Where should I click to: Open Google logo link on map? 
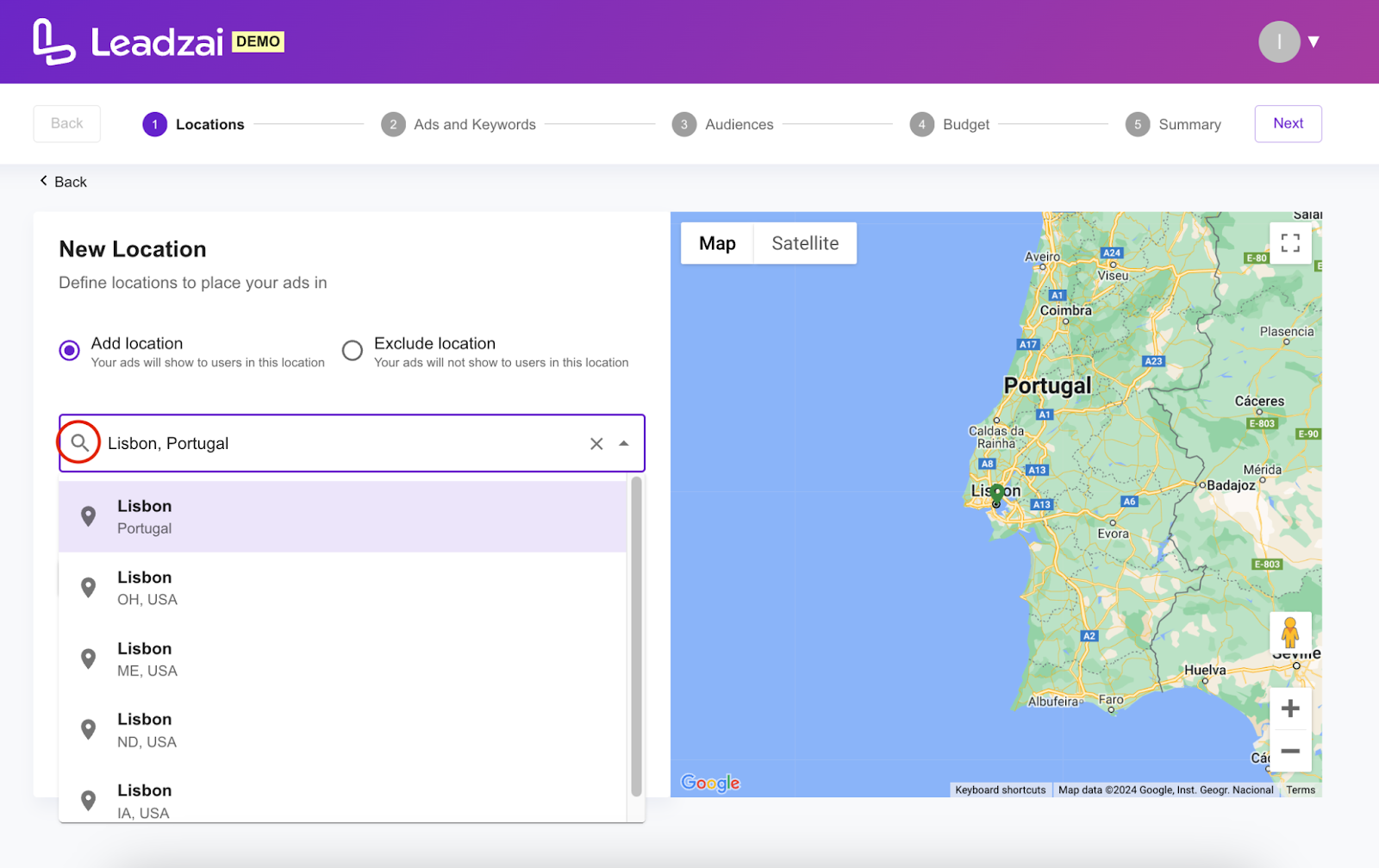point(710,783)
